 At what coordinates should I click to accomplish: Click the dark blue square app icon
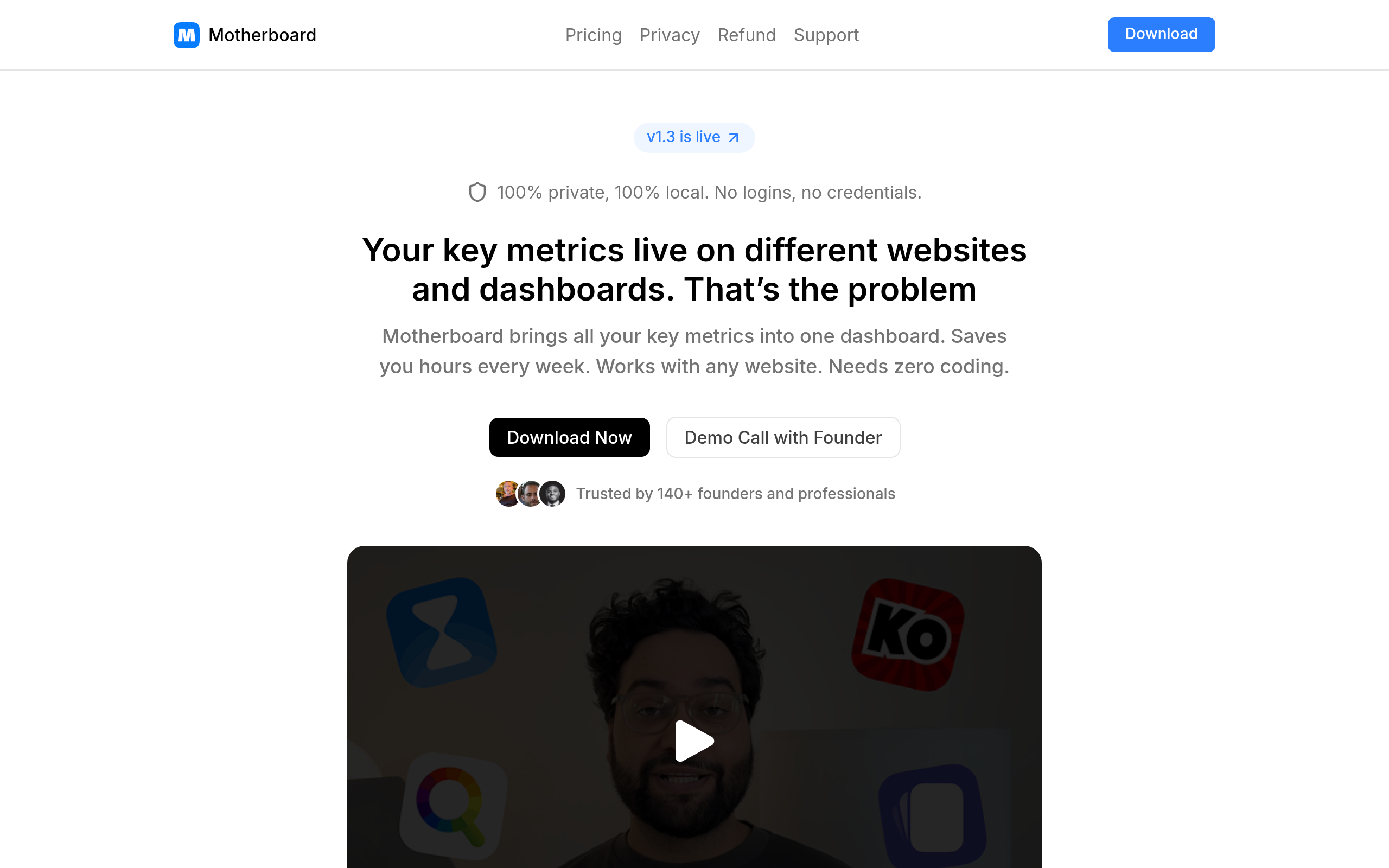933,816
